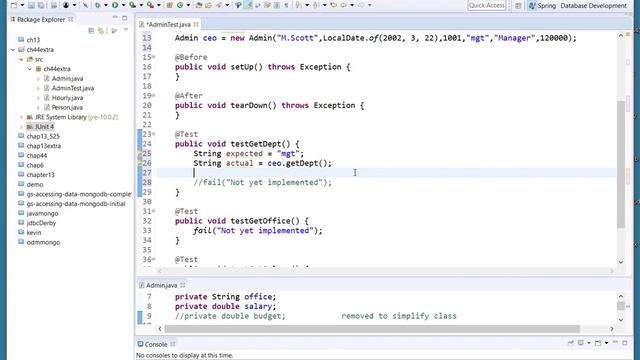Select gs-accessing-data-mongodb-initial project
The image size is (640, 360).
tap(76, 204)
